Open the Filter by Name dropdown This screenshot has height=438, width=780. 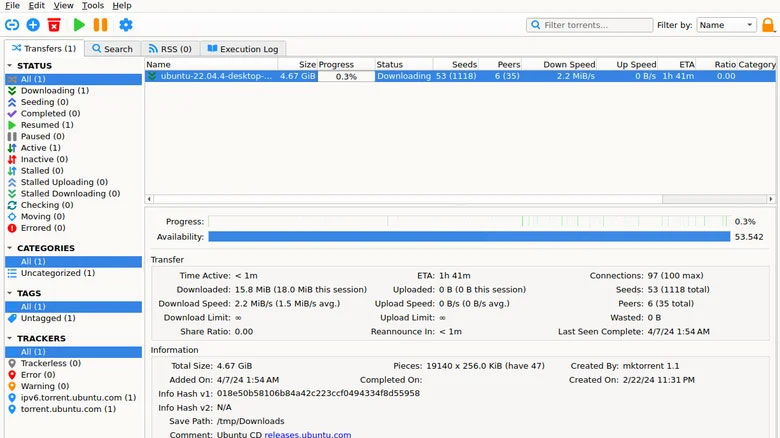click(726, 25)
